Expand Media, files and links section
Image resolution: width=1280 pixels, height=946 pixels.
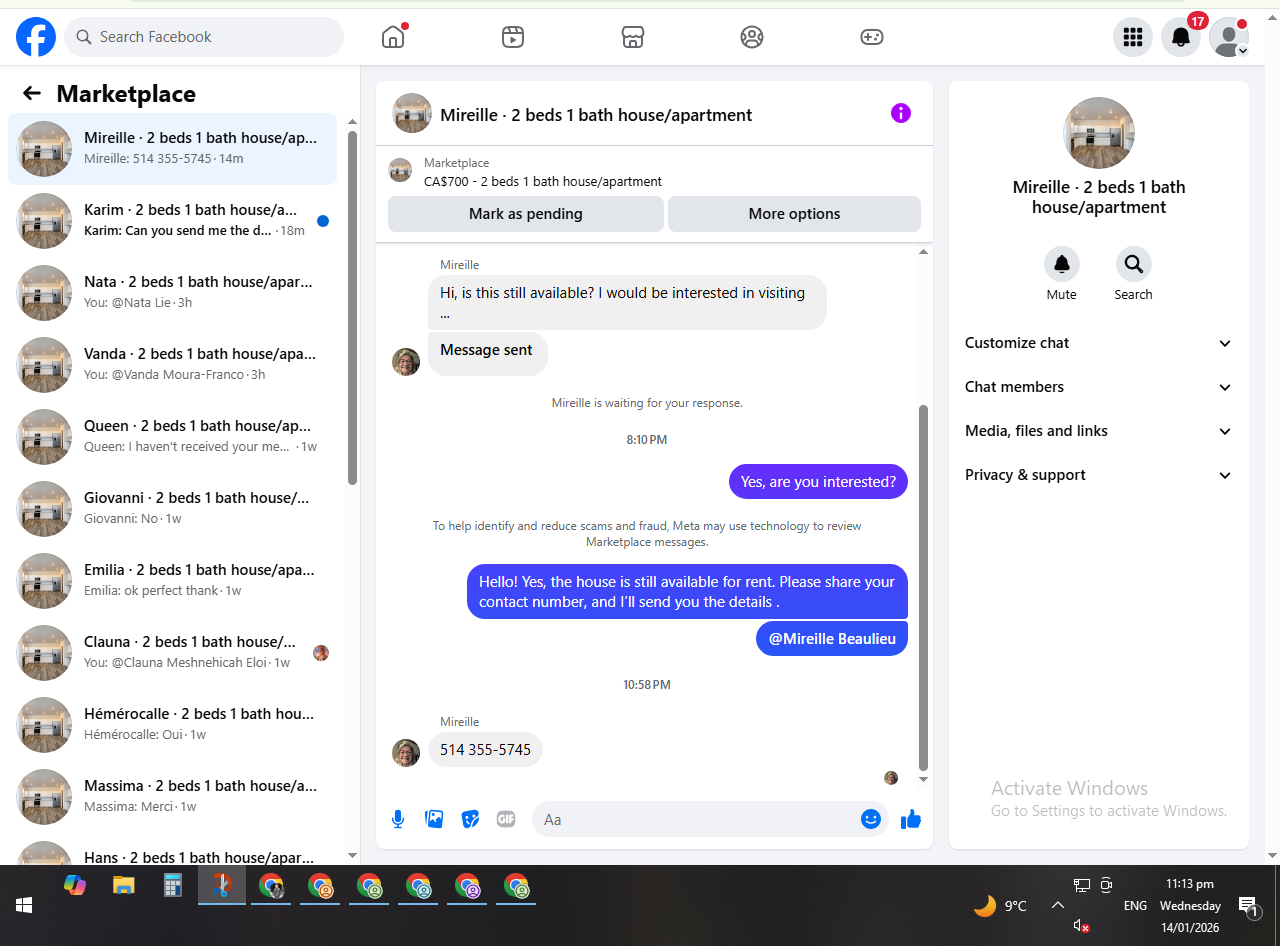1099,431
